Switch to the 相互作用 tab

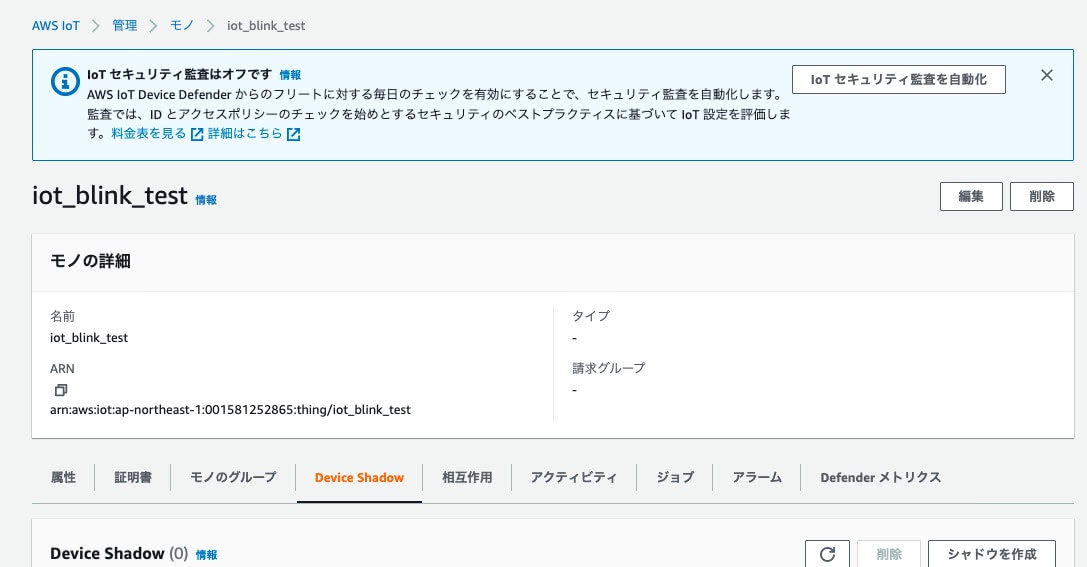pyautogui.click(x=467, y=477)
